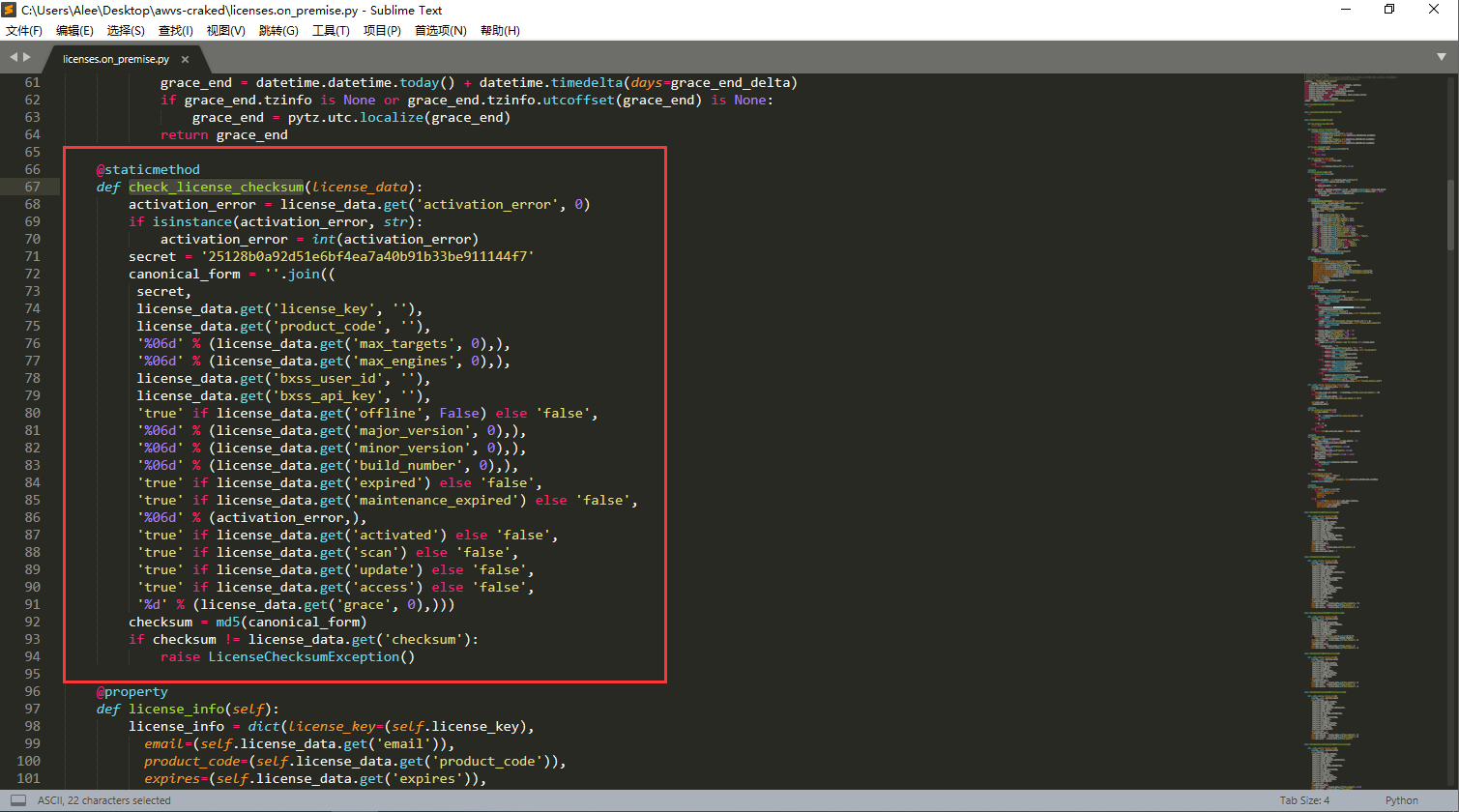The image size is (1459, 812).
Task: Toggle side bar via status bar panel icon
Action: (17, 800)
